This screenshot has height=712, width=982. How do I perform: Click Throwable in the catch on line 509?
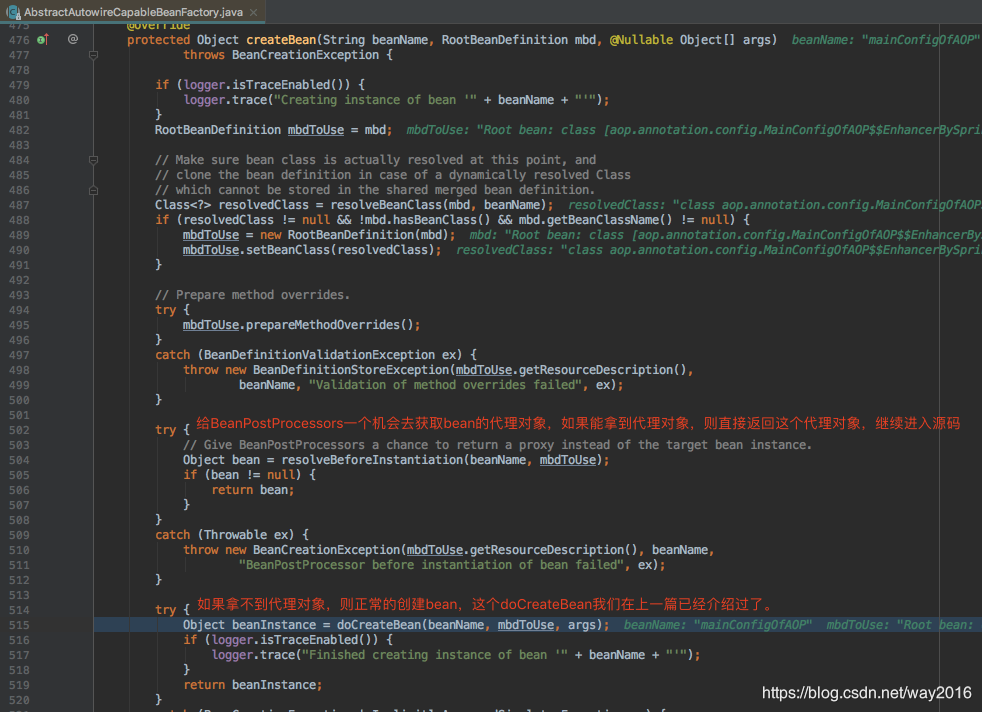point(235,535)
